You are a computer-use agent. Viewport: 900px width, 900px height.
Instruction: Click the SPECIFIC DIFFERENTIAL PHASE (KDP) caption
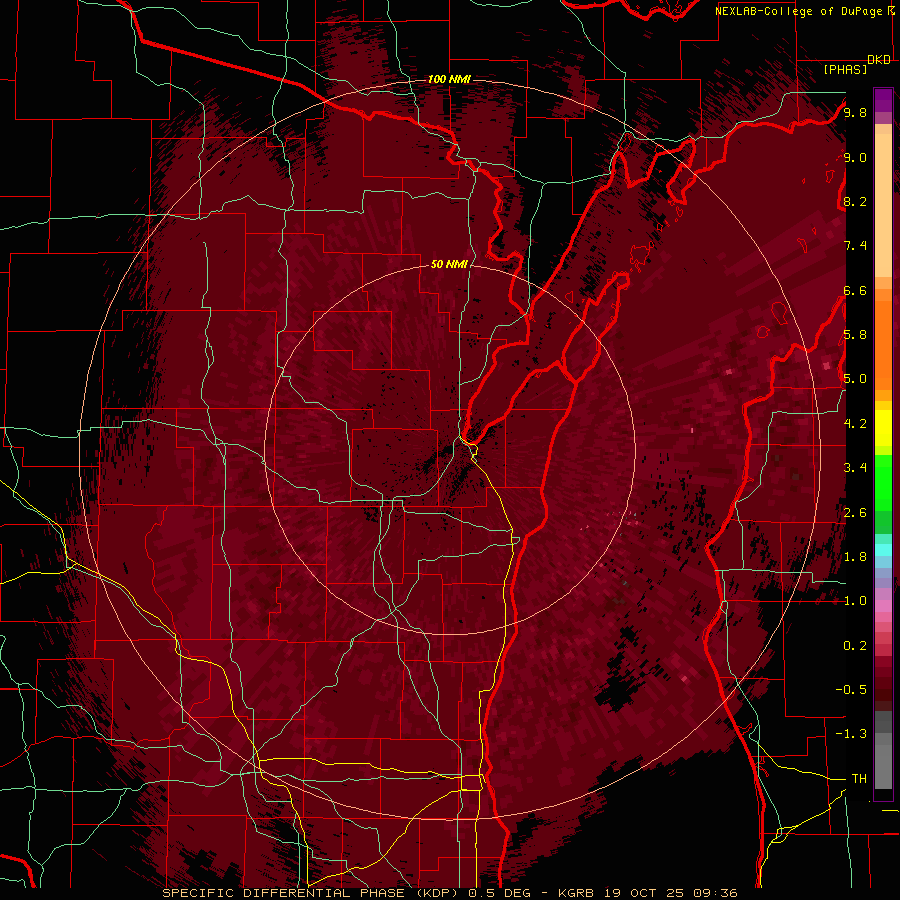point(311,893)
